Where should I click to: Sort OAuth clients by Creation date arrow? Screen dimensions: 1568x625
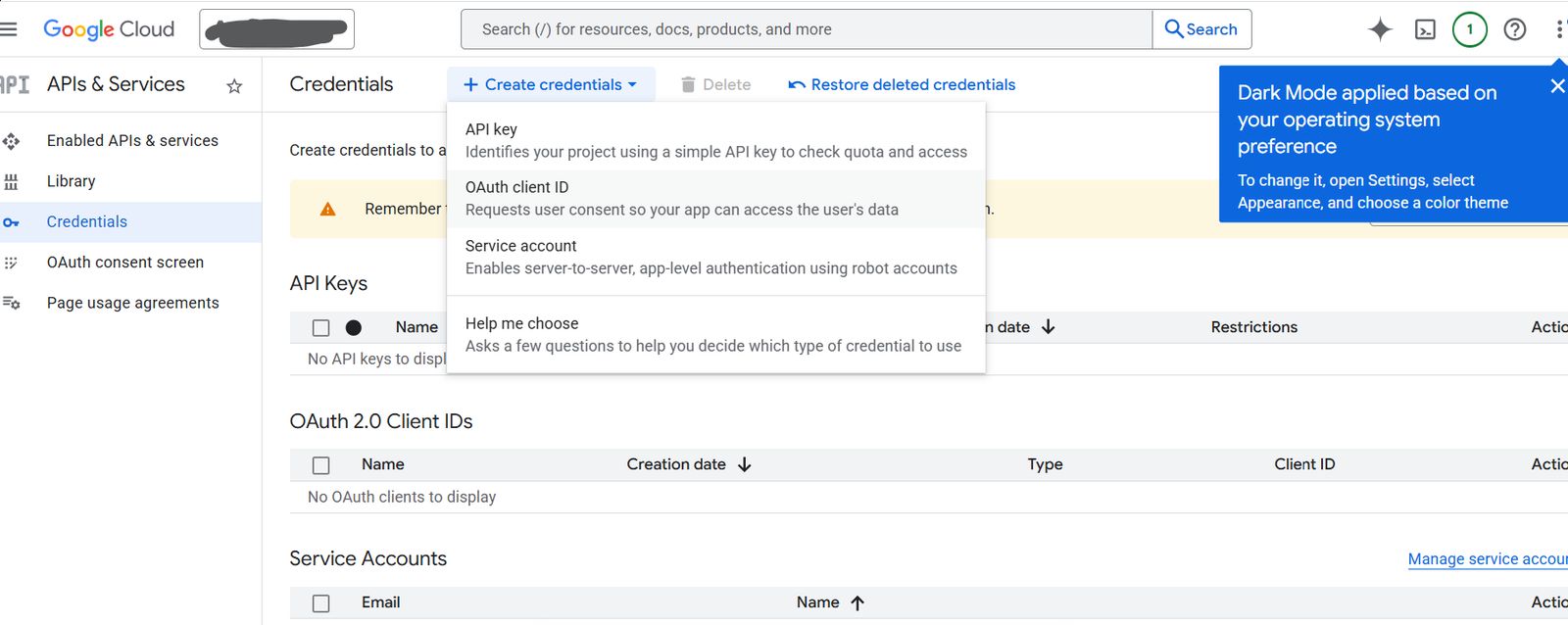pos(745,464)
